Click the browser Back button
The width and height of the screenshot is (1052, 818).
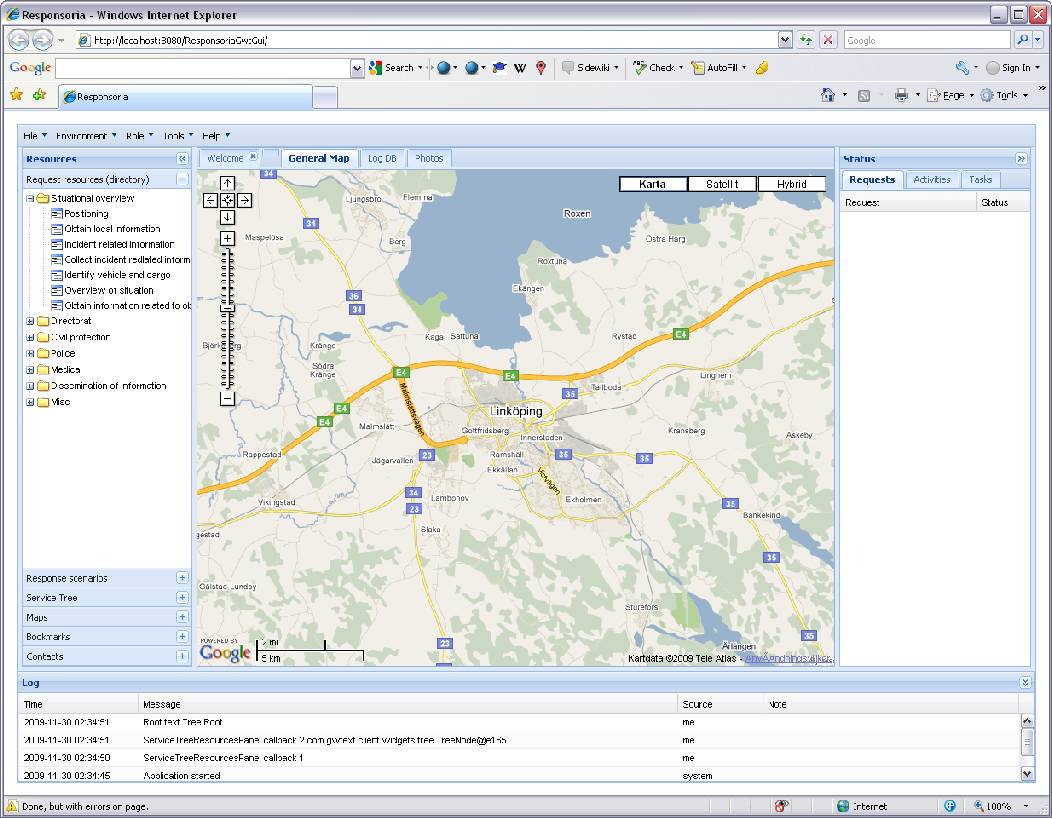[x=19, y=40]
